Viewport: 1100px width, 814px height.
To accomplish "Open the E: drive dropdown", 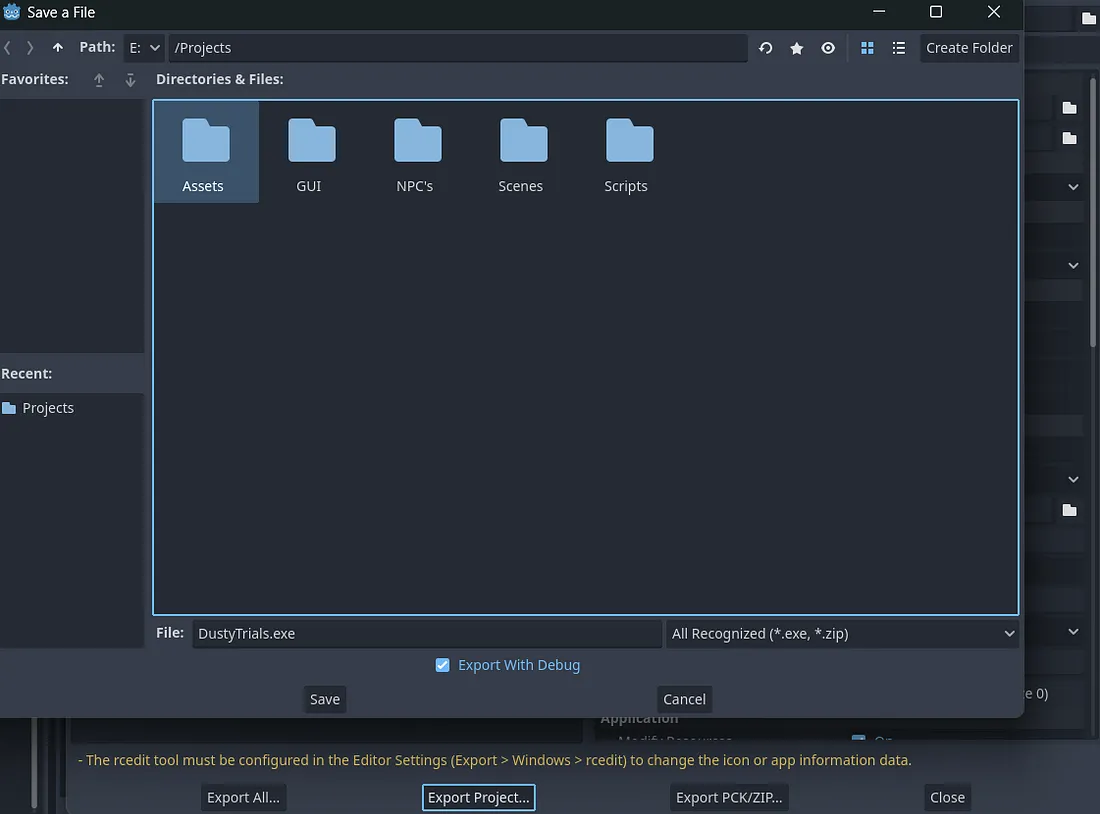I will click(145, 48).
